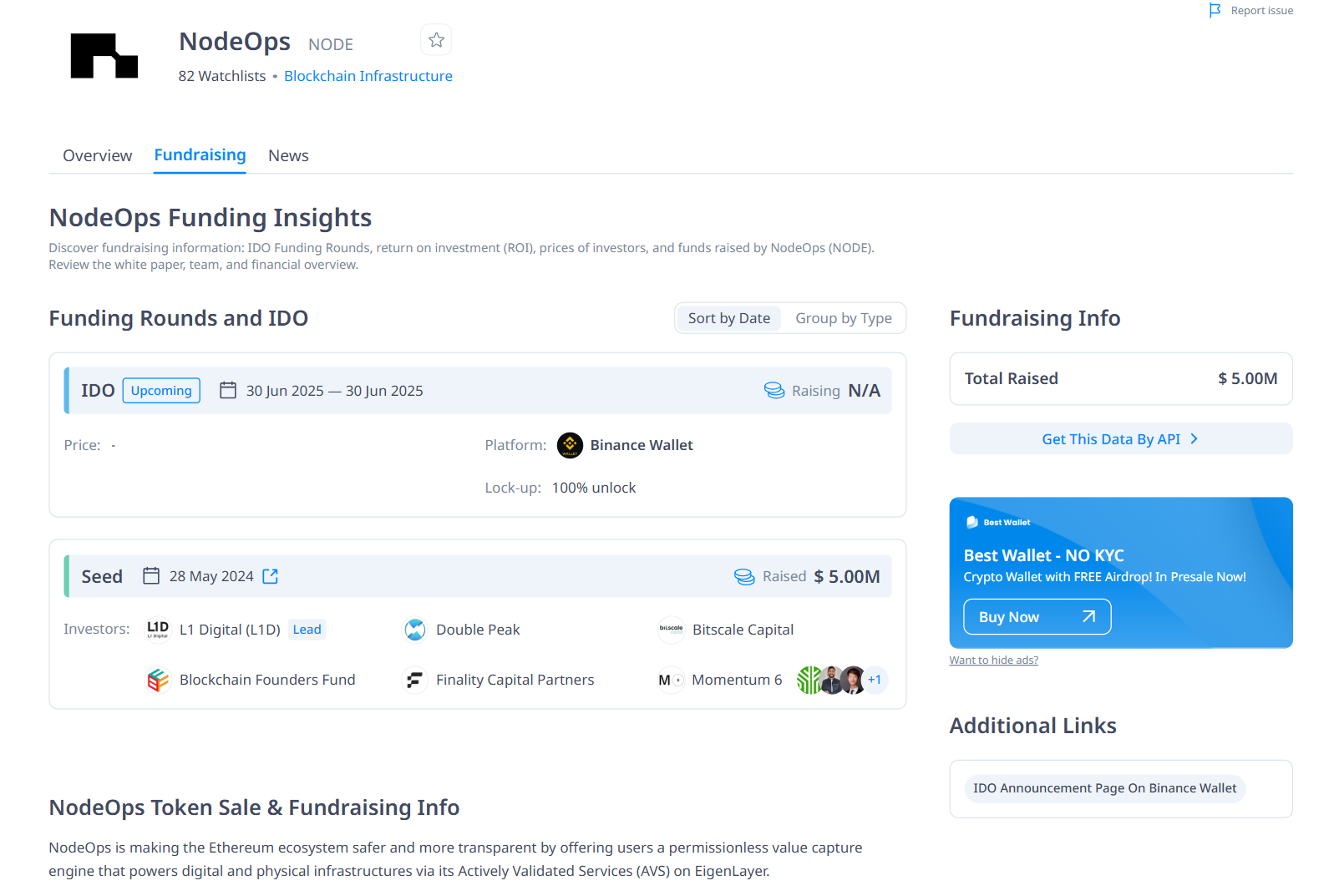Click the Raising N/A value
The image size is (1334, 896).
(x=864, y=391)
